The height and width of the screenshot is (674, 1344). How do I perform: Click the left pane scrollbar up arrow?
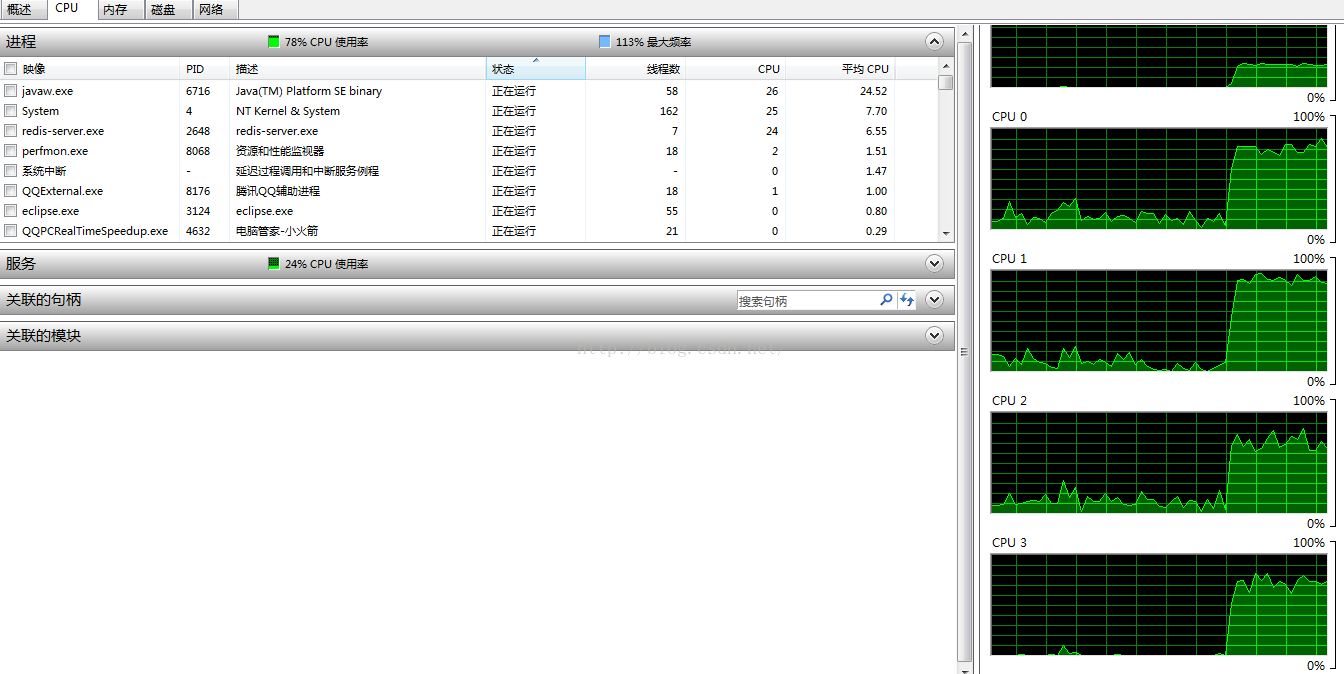pyautogui.click(x=964, y=35)
